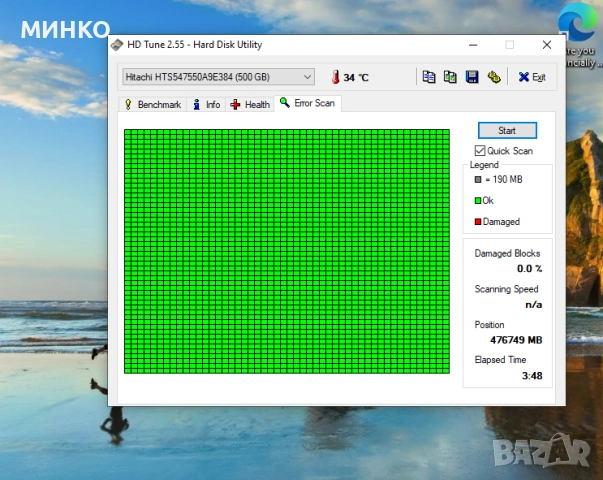Screen dimensions: 603x480
Task: Click the gray 190 MB legend square
Action: 478,180
